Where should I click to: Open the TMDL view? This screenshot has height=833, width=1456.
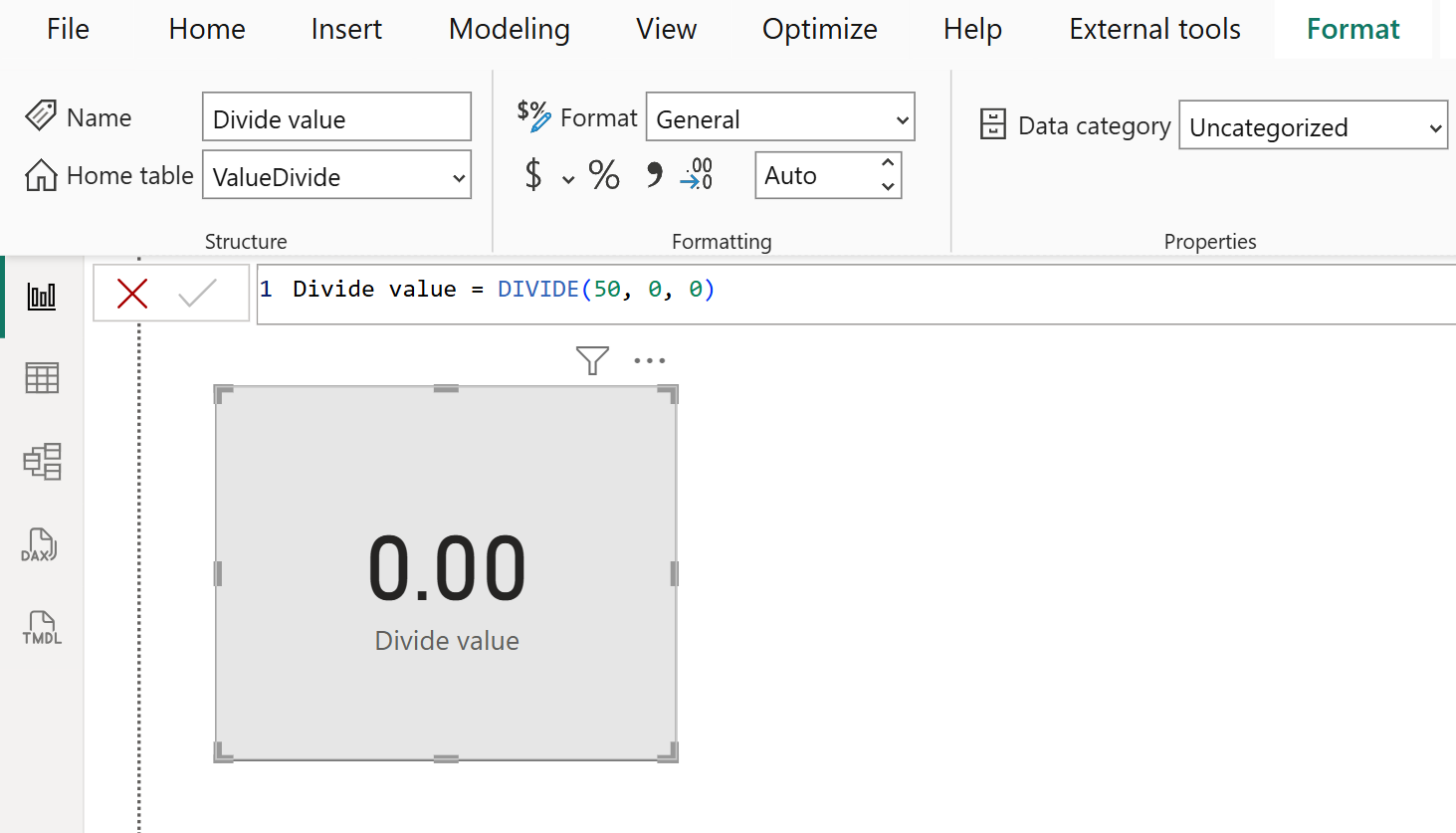(x=41, y=628)
